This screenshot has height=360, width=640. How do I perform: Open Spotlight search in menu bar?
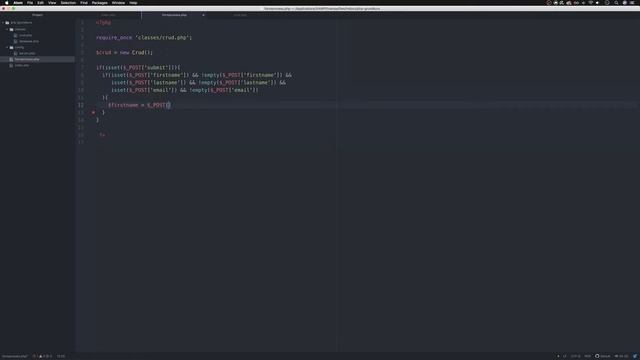click(x=616, y=2)
